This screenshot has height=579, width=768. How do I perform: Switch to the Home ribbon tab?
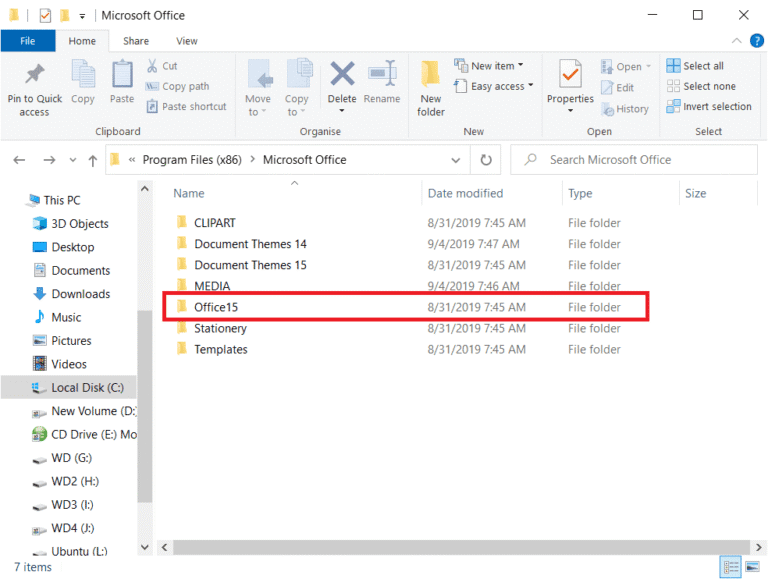82,41
